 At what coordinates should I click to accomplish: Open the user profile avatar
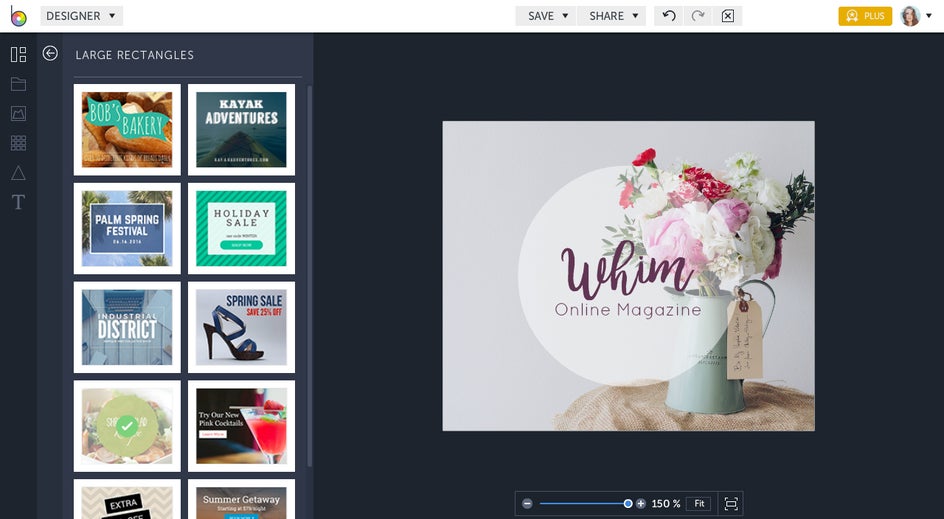click(x=910, y=16)
